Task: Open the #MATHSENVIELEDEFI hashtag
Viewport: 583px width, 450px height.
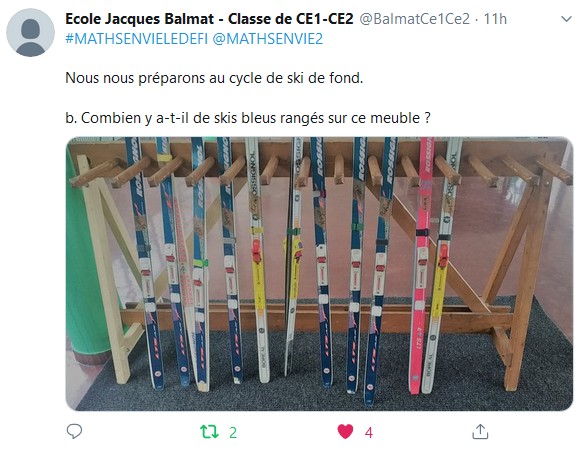Action: [136, 39]
